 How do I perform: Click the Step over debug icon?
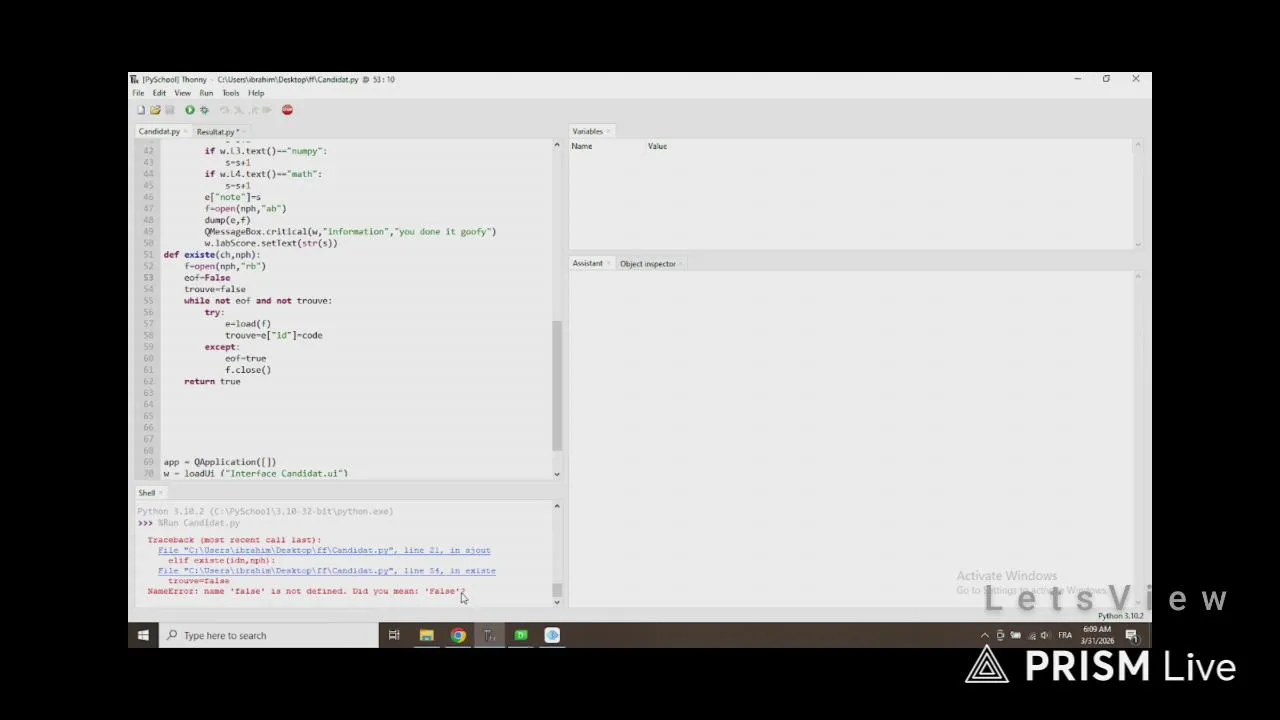224,110
